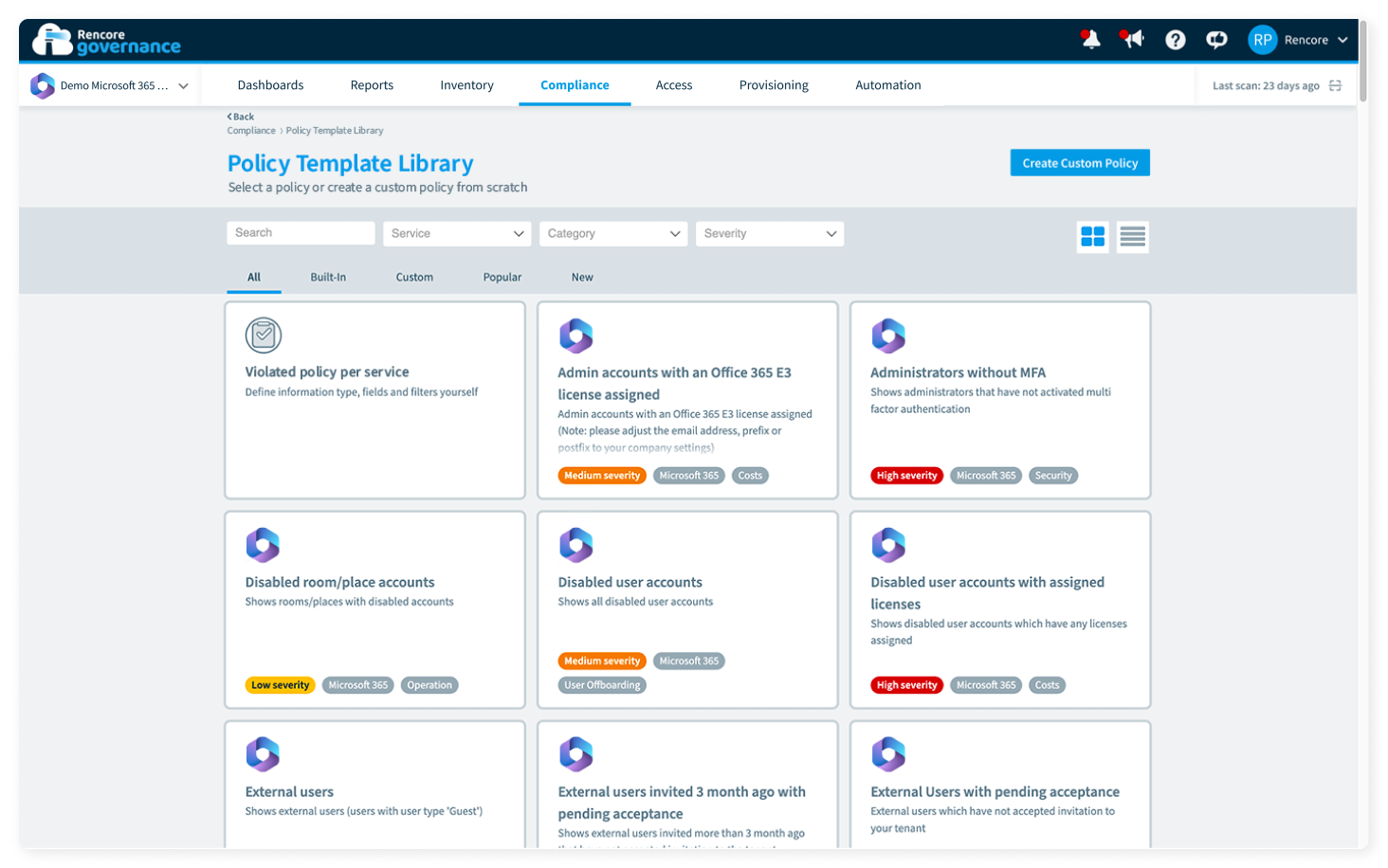The width and height of the screenshot is (1388, 868).
Task: Click the Demo Microsoft 365 tenant icon
Action: (x=43, y=85)
